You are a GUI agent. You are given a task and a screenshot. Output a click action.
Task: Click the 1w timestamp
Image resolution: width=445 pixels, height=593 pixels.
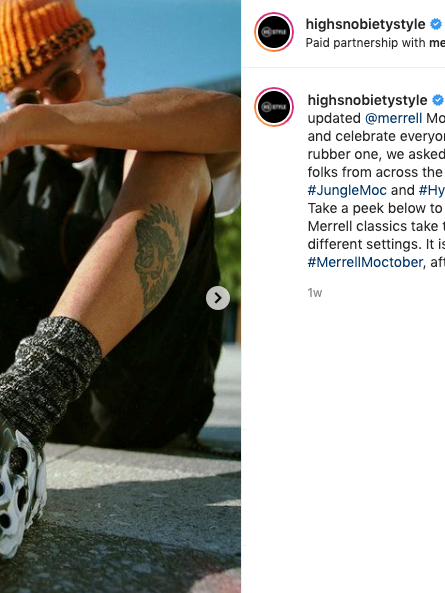click(x=315, y=293)
